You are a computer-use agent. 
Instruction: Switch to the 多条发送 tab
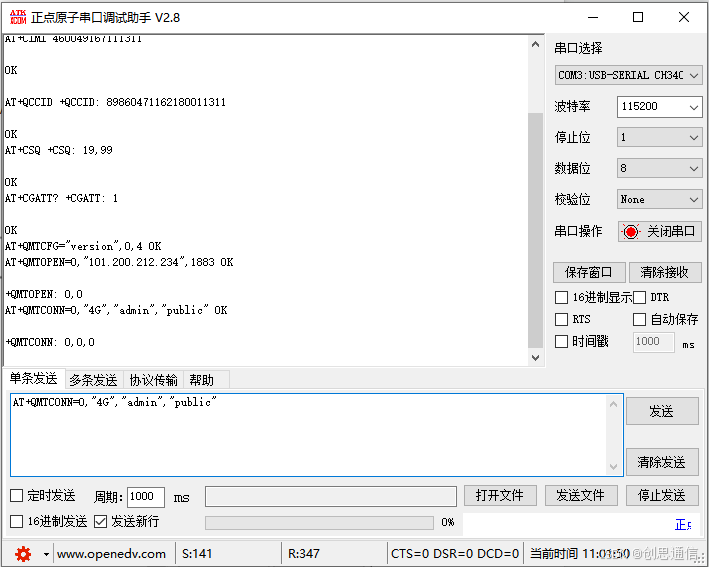93,380
